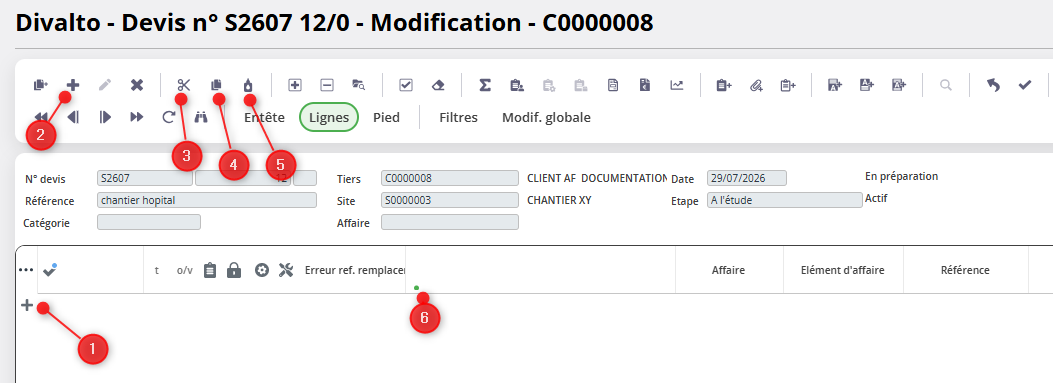Click the pencil edit icon
The height and width of the screenshot is (383, 1053).
click(x=105, y=85)
